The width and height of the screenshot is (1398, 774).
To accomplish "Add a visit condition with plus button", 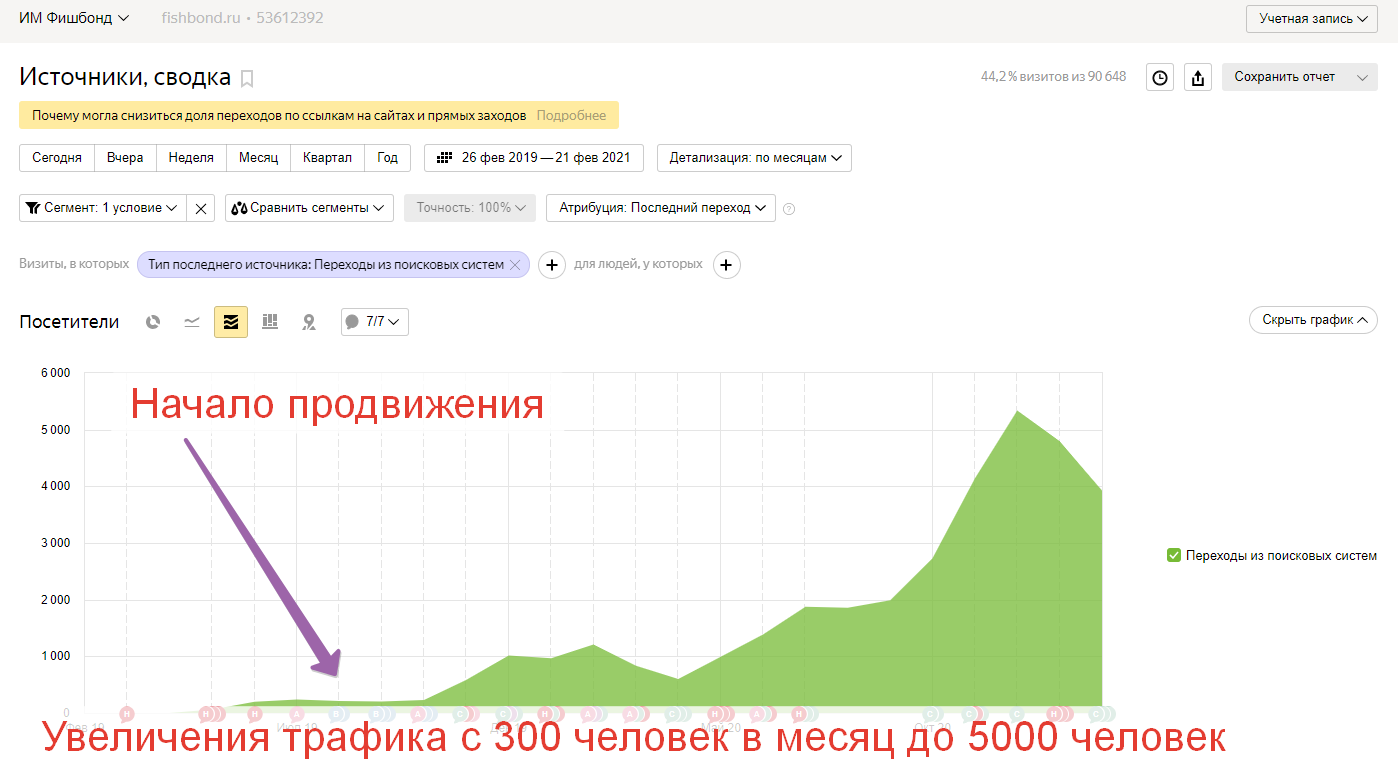I will tap(553, 265).
